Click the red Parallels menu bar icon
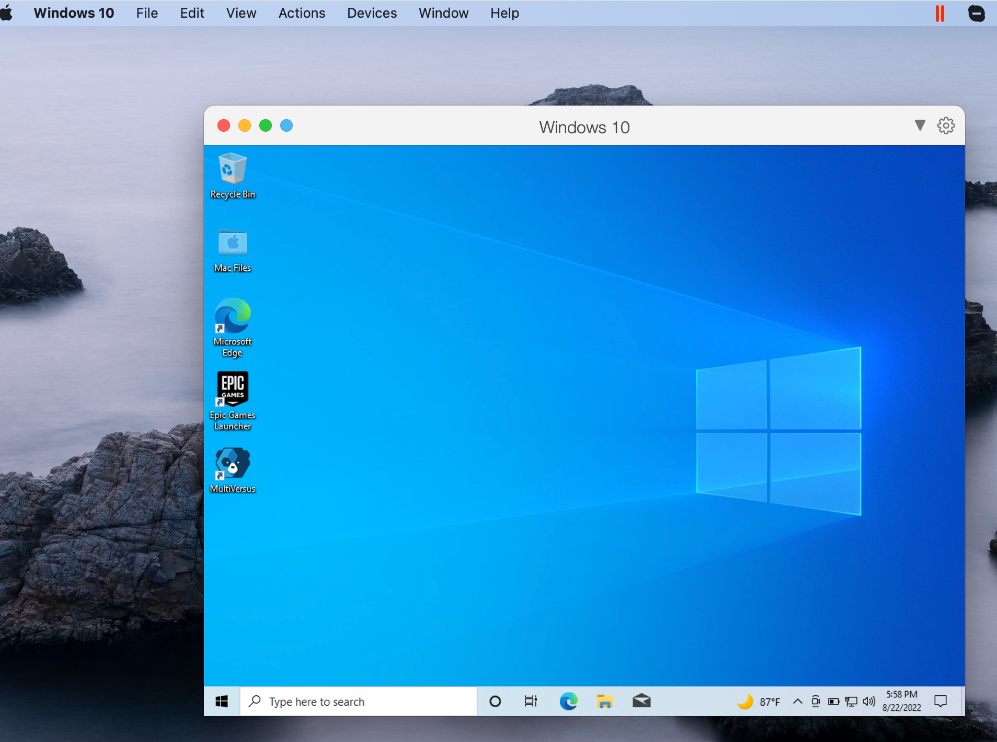997x742 pixels. [940, 13]
